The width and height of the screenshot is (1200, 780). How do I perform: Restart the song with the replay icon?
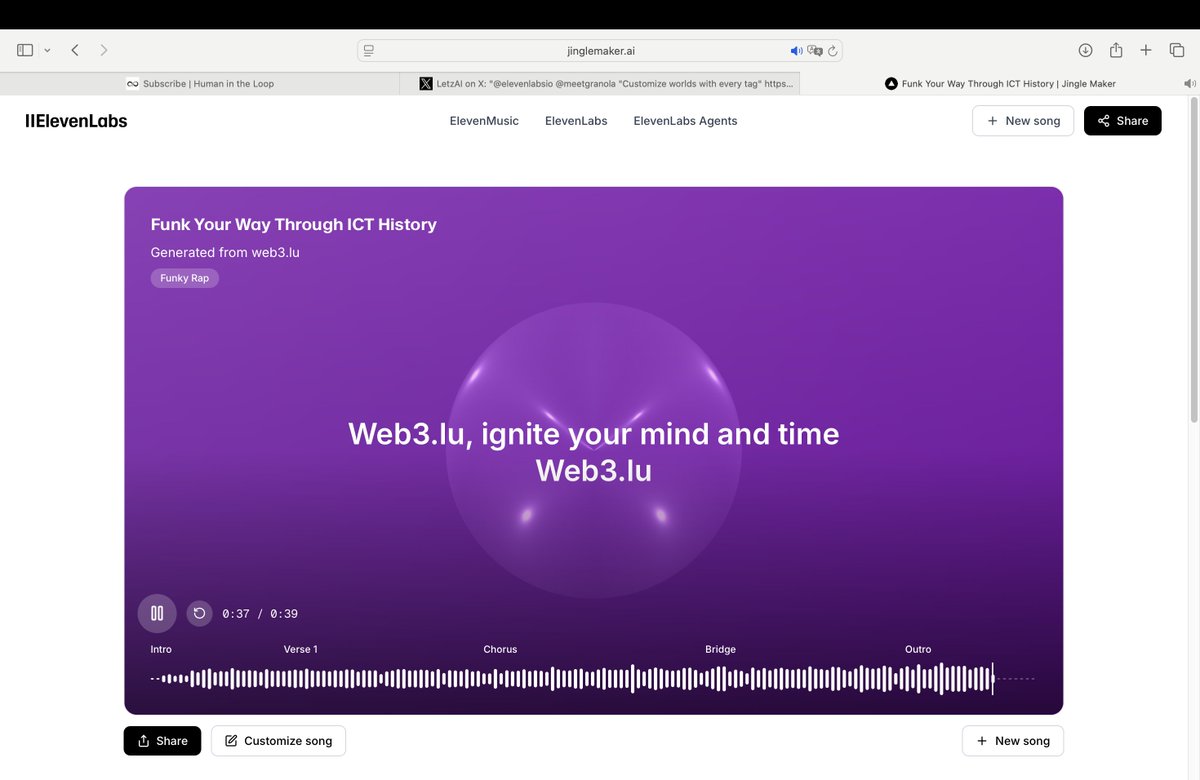click(199, 614)
